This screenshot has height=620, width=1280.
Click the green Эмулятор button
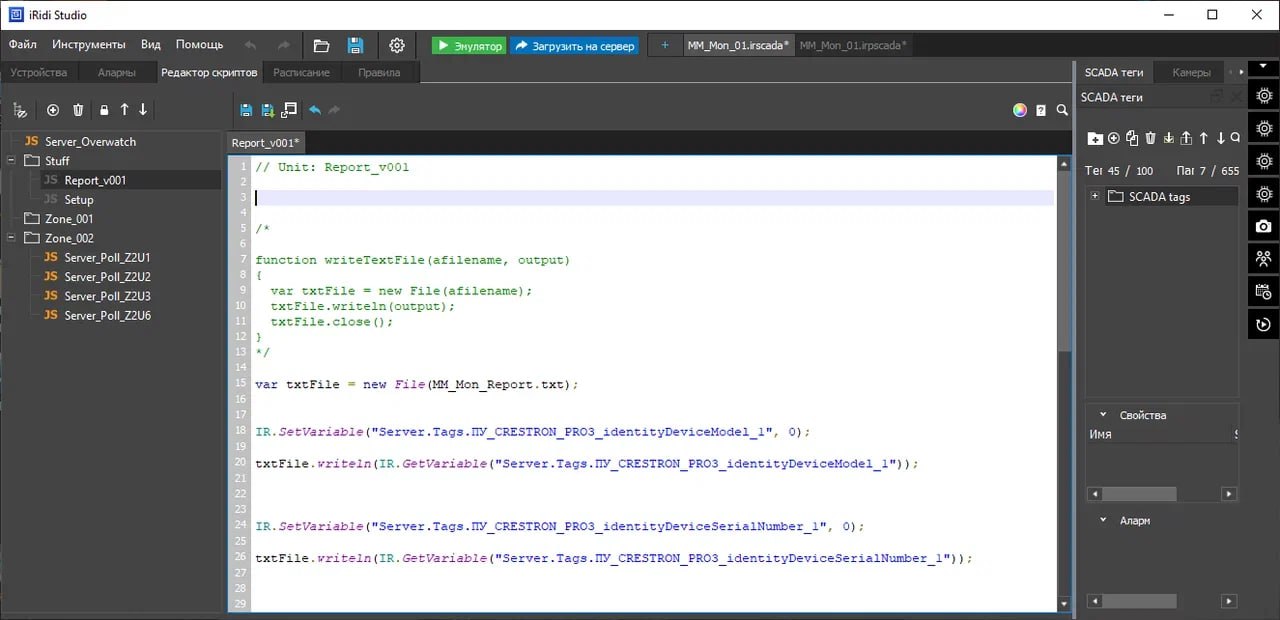(469, 46)
